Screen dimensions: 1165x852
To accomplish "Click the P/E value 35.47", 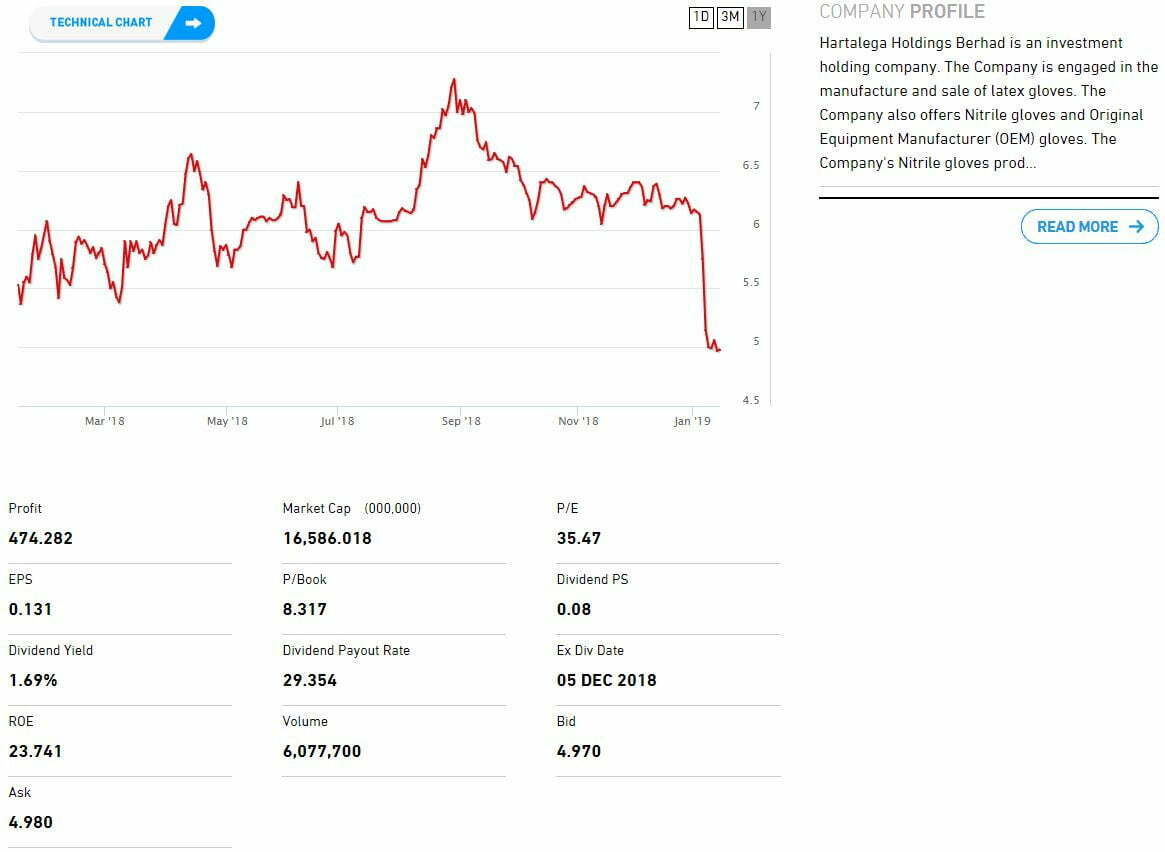I will (579, 538).
